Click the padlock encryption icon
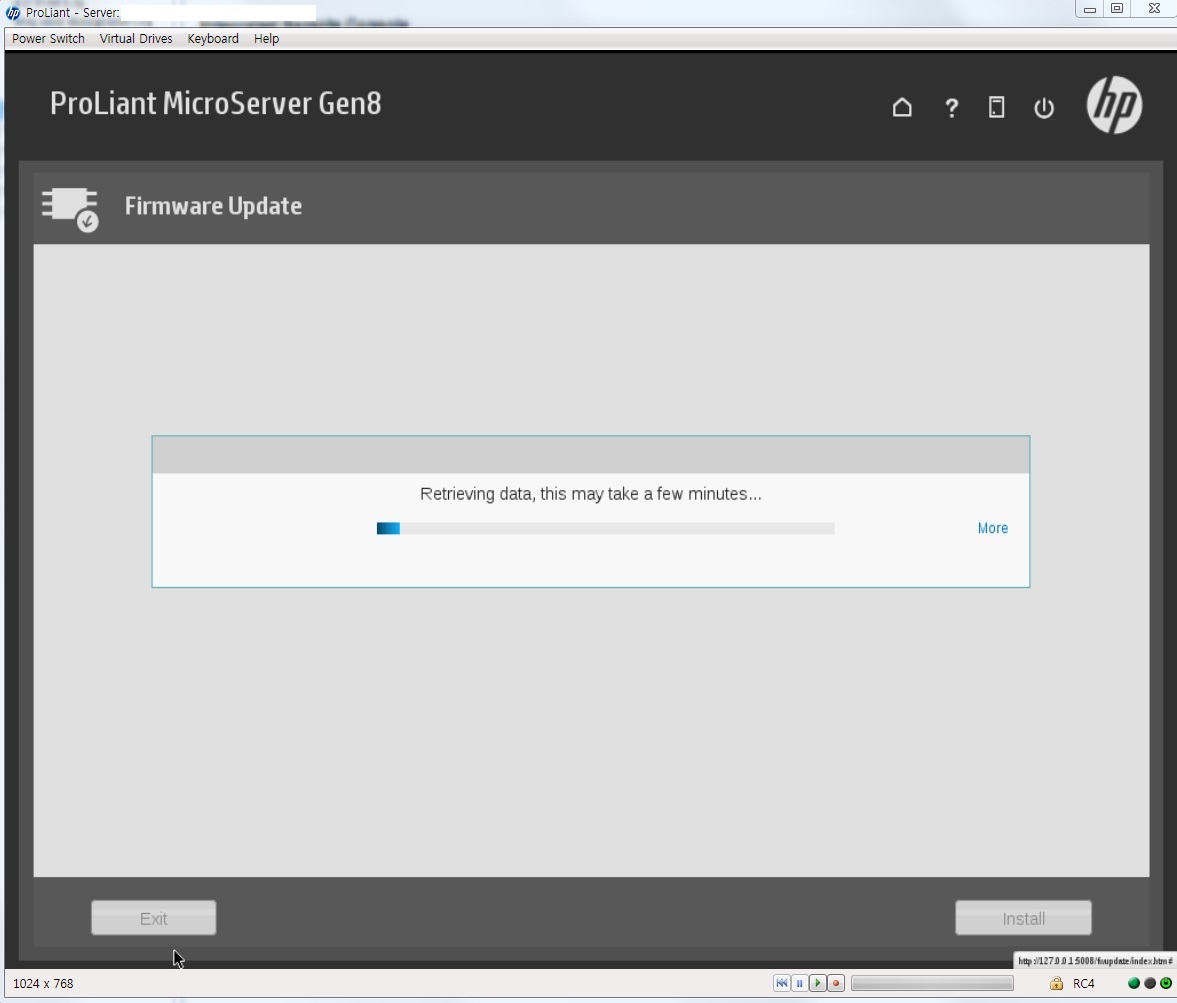This screenshot has width=1177, height=1003. (1056, 983)
